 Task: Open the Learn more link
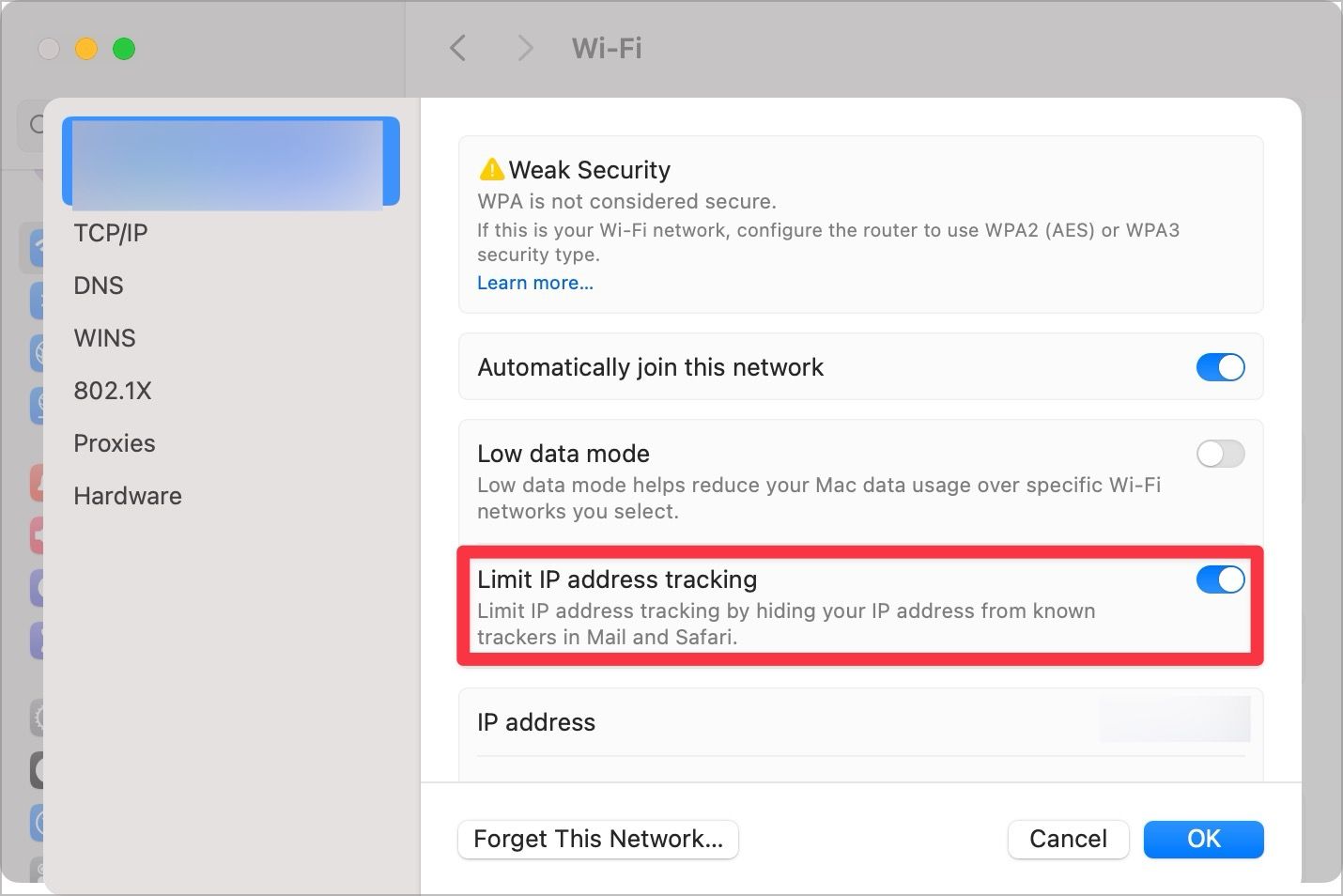(x=535, y=283)
